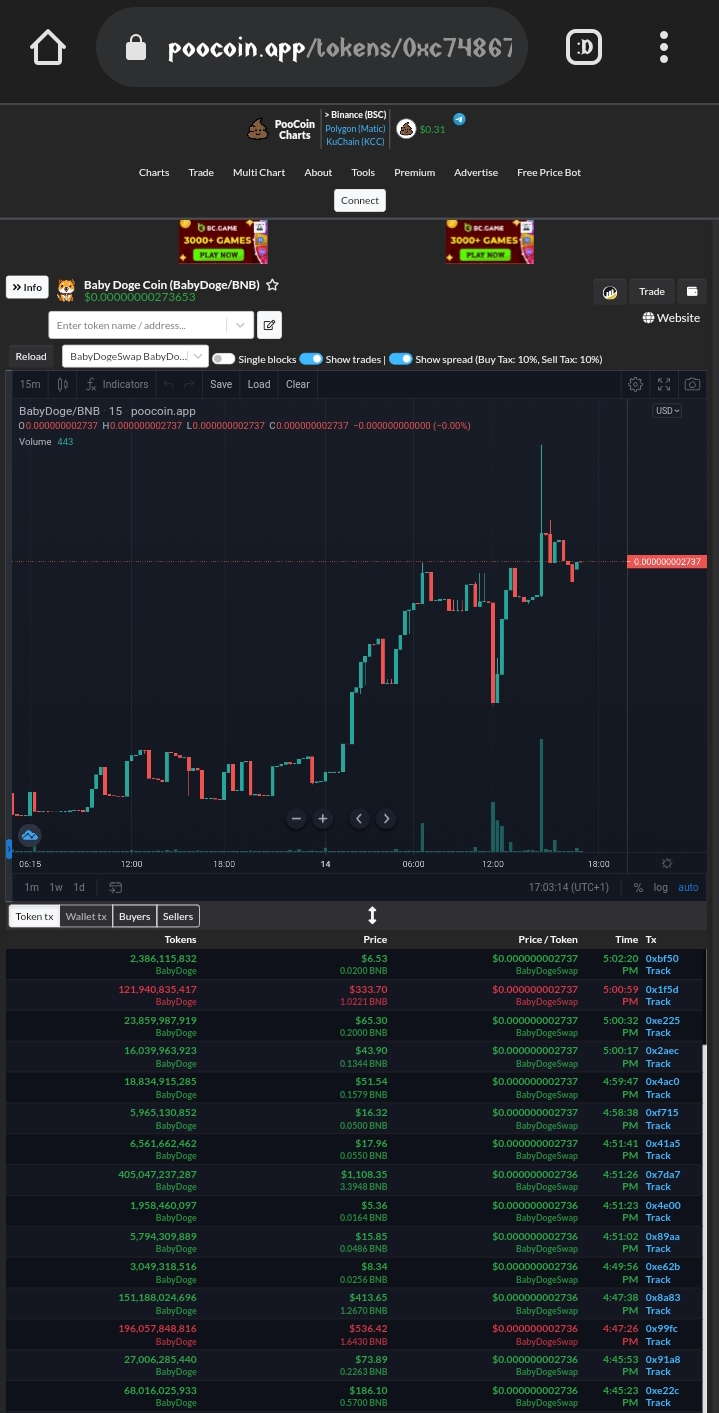719x1413 pixels.
Task: Open the Premium menu item
Action: [415, 173]
